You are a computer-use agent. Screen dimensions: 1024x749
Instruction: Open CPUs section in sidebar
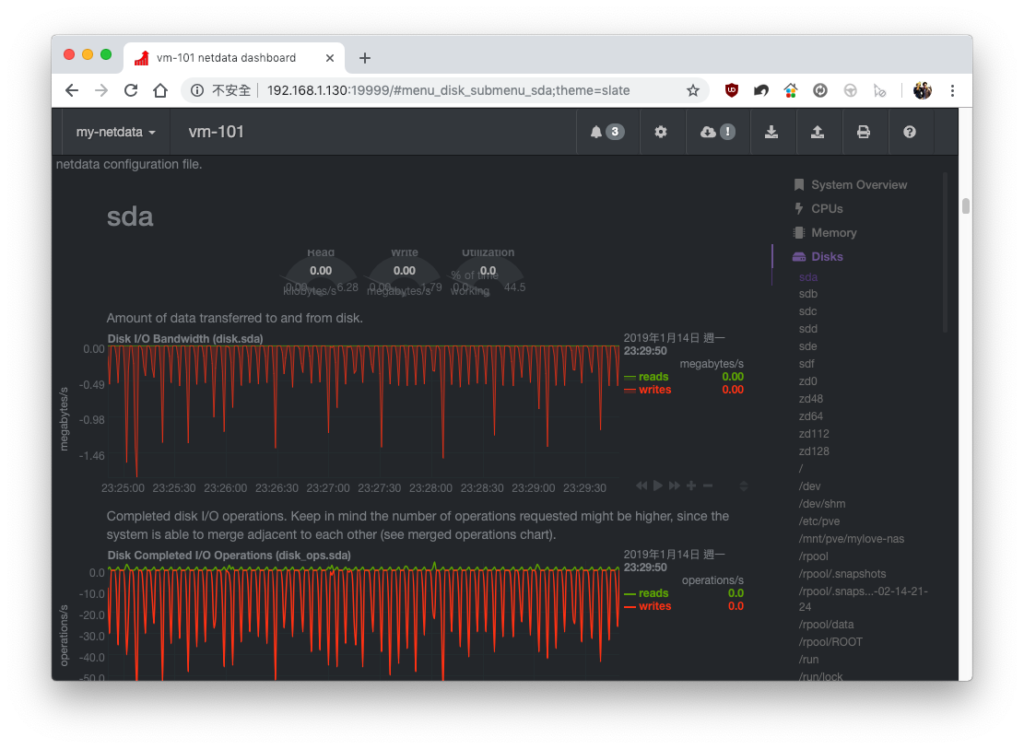pyautogui.click(x=826, y=208)
